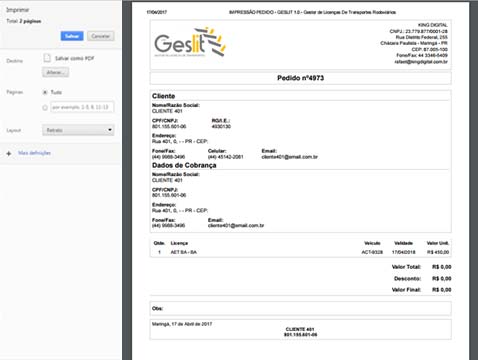Click the Licença column header

coord(179,243)
